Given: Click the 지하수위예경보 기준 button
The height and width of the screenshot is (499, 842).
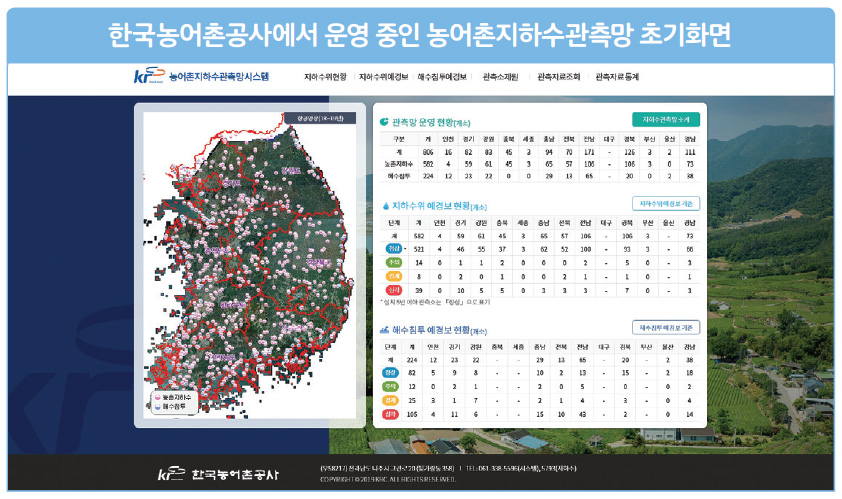Looking at the screenshot, I should click(666, 204).
